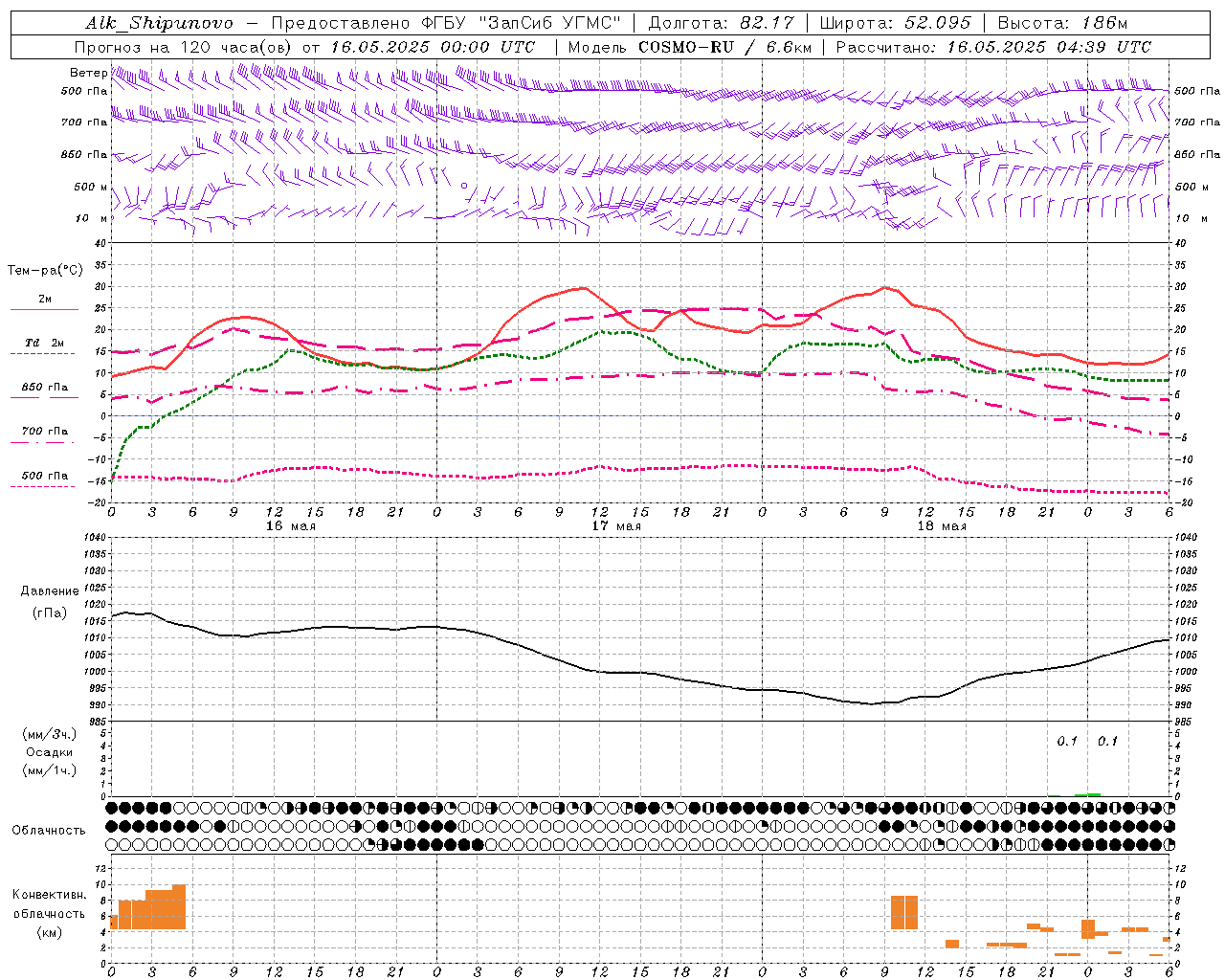Click the (гПа) unit under Давление
Screen dimensions: 1225x980
pyautogui.click(x=49, y=612)
